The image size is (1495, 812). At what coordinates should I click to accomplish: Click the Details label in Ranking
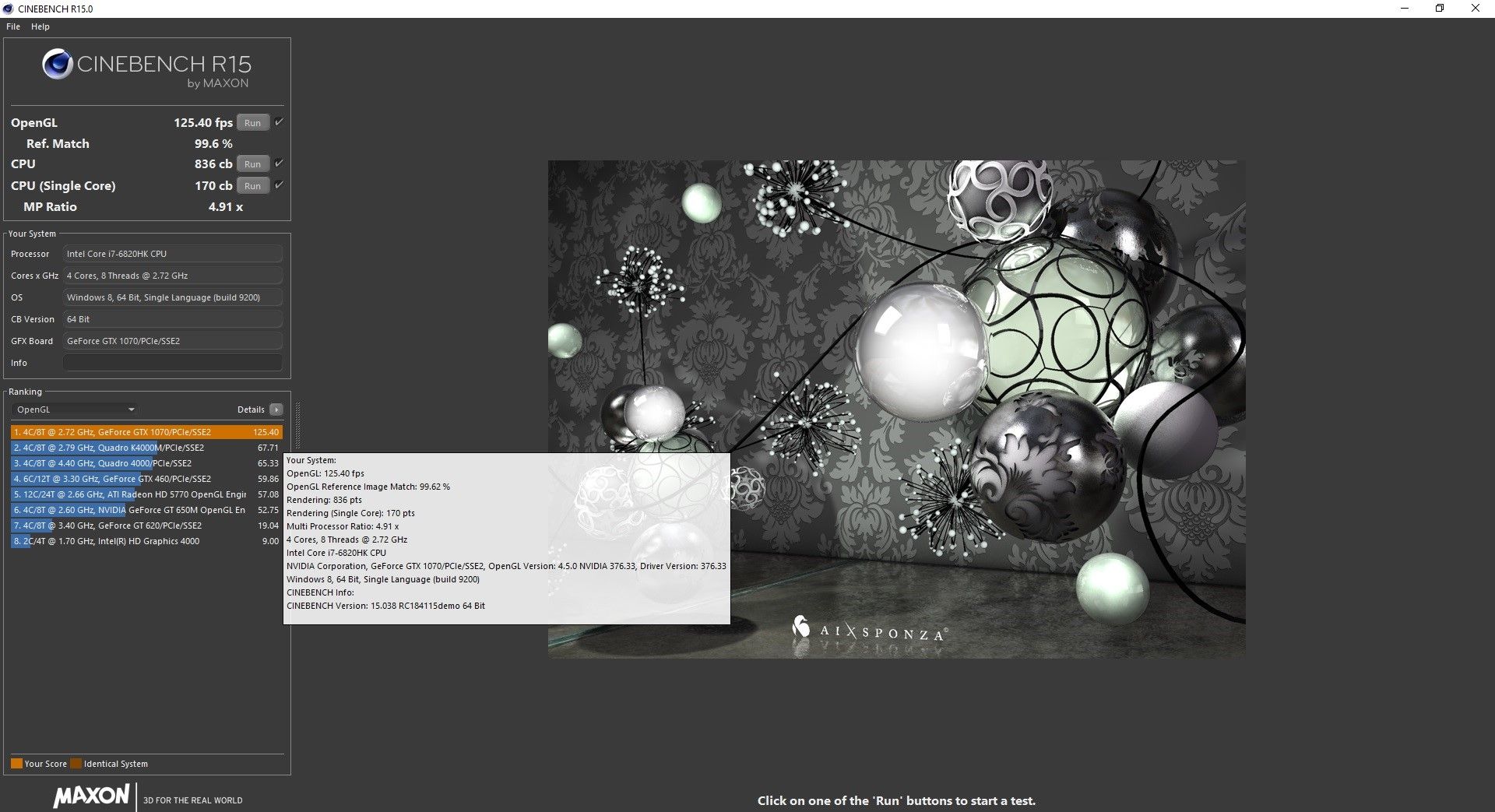[x=251, y=410]
